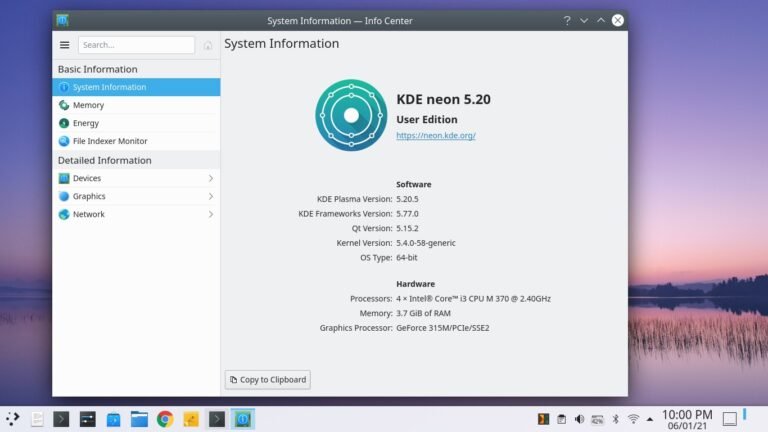Click the active Info Center task in taskbar

[x=243, y=419]
